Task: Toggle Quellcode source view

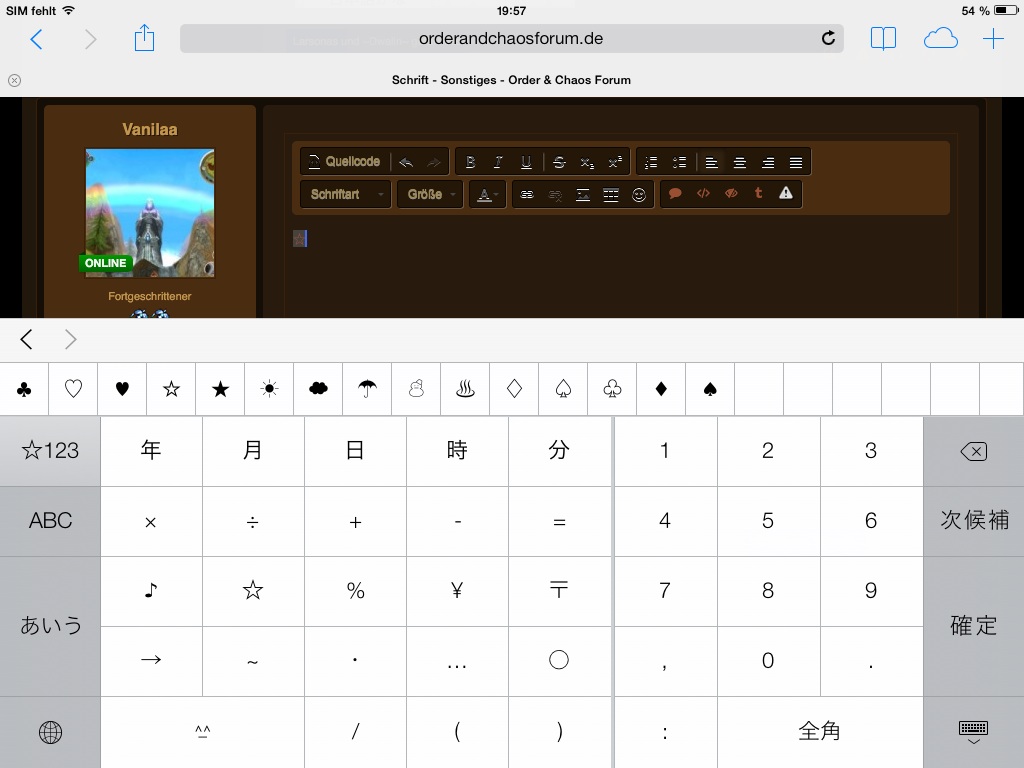Action: click(344, 162)
